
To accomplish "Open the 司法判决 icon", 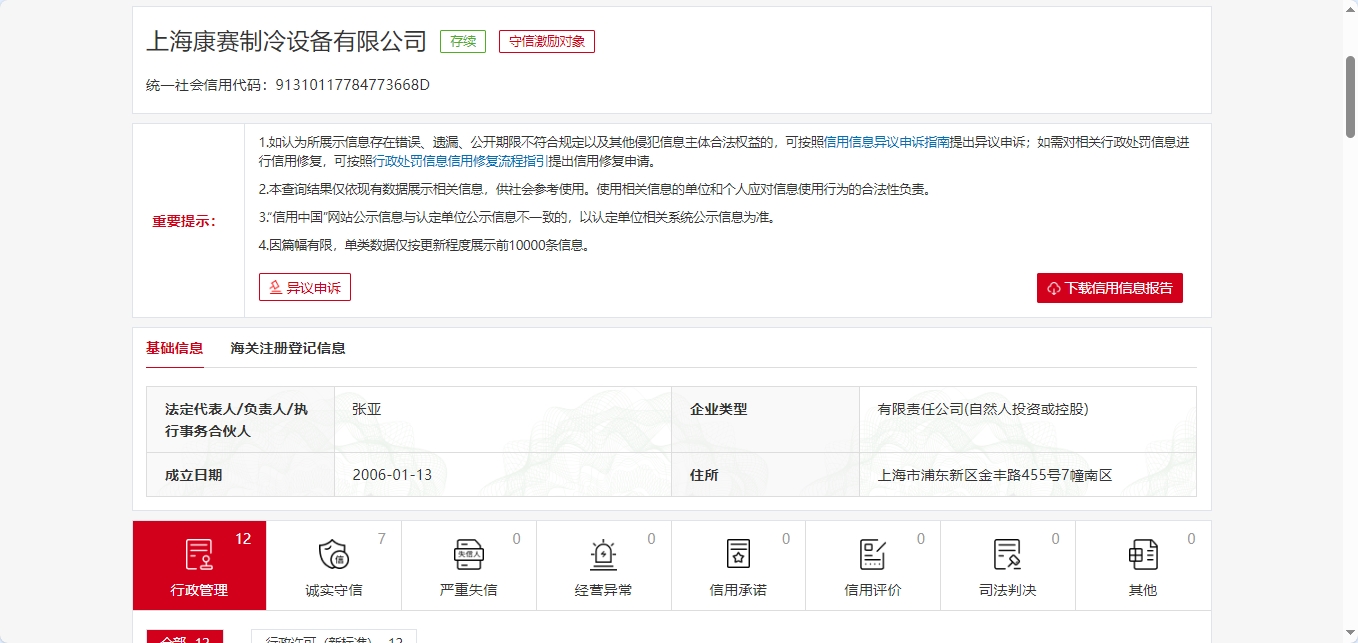I will click(1007, 554).
